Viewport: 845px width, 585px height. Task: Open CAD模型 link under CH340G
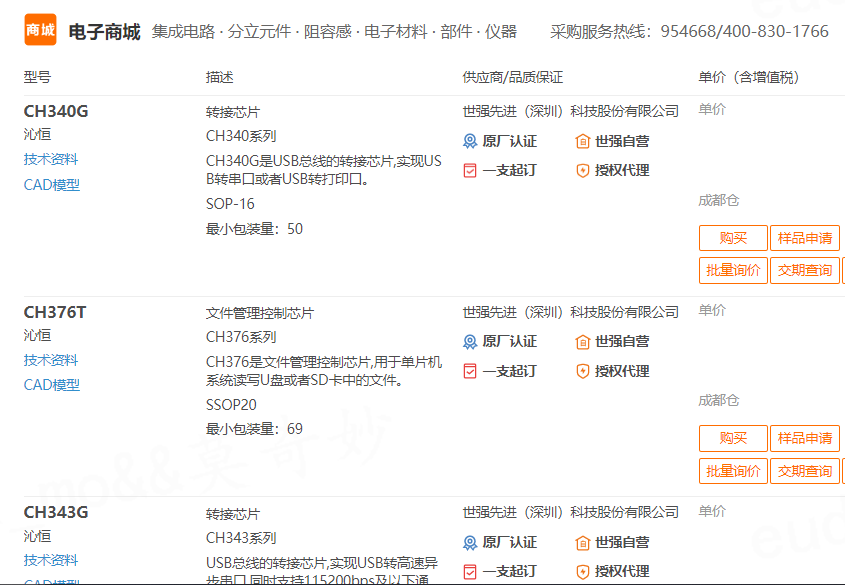[52, 185]
